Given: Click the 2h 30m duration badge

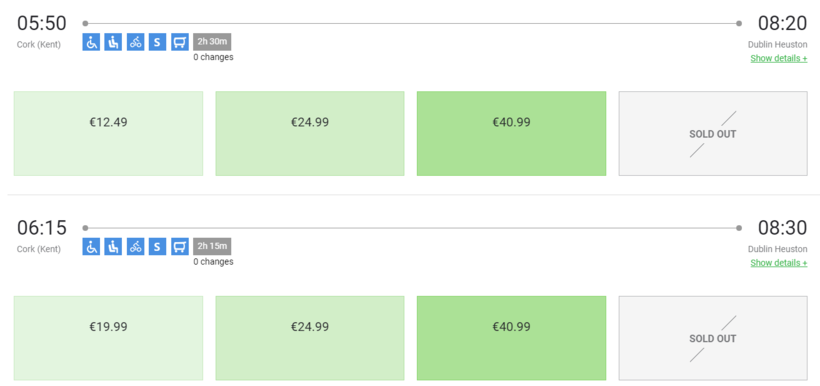Looking at the screenshot, I should (212, 42).
